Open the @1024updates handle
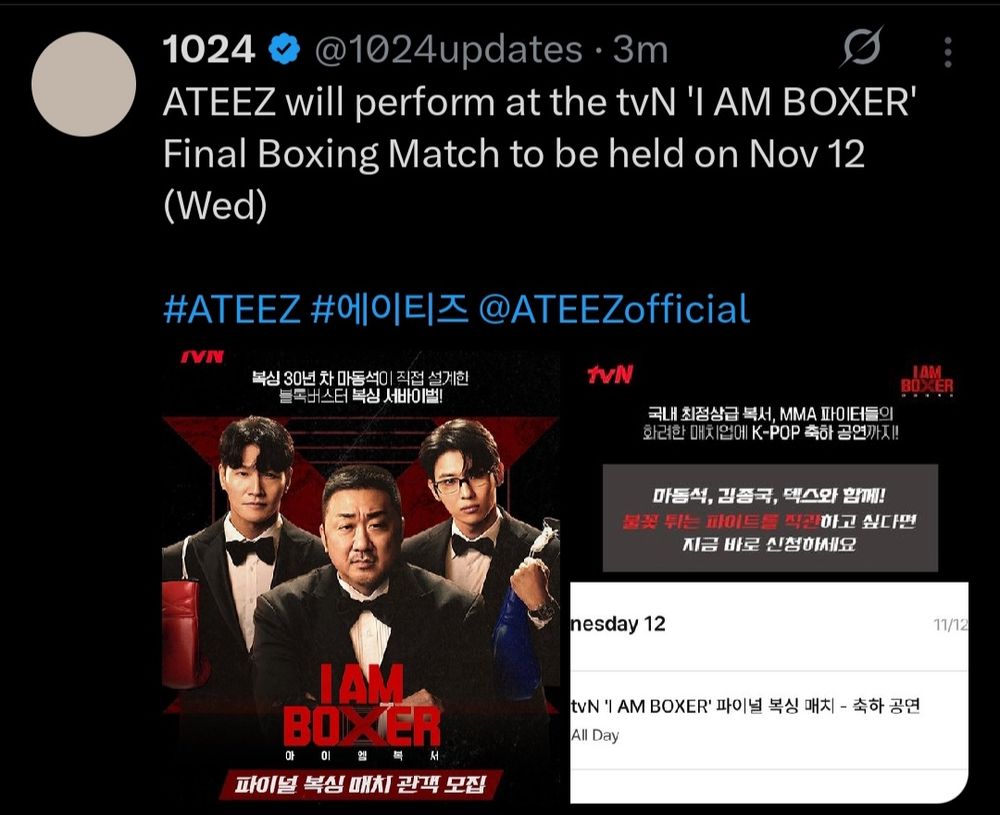The image size is (1000, 815). tap(449, 50)
